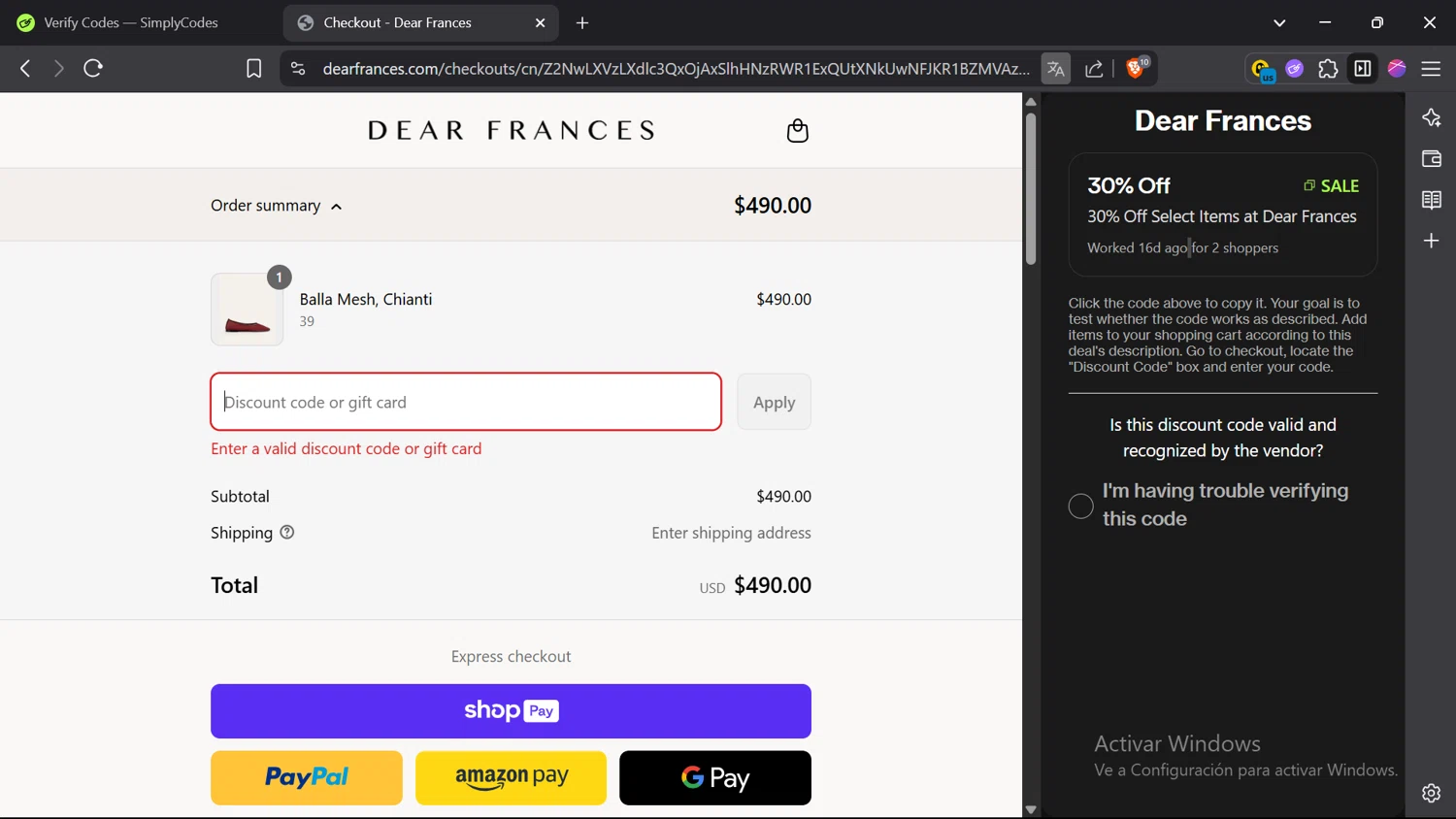This screenshot has height=819, width=1456.
Task: Select "I'm having trouble verifying this code"
Action: coord(1080,506)
